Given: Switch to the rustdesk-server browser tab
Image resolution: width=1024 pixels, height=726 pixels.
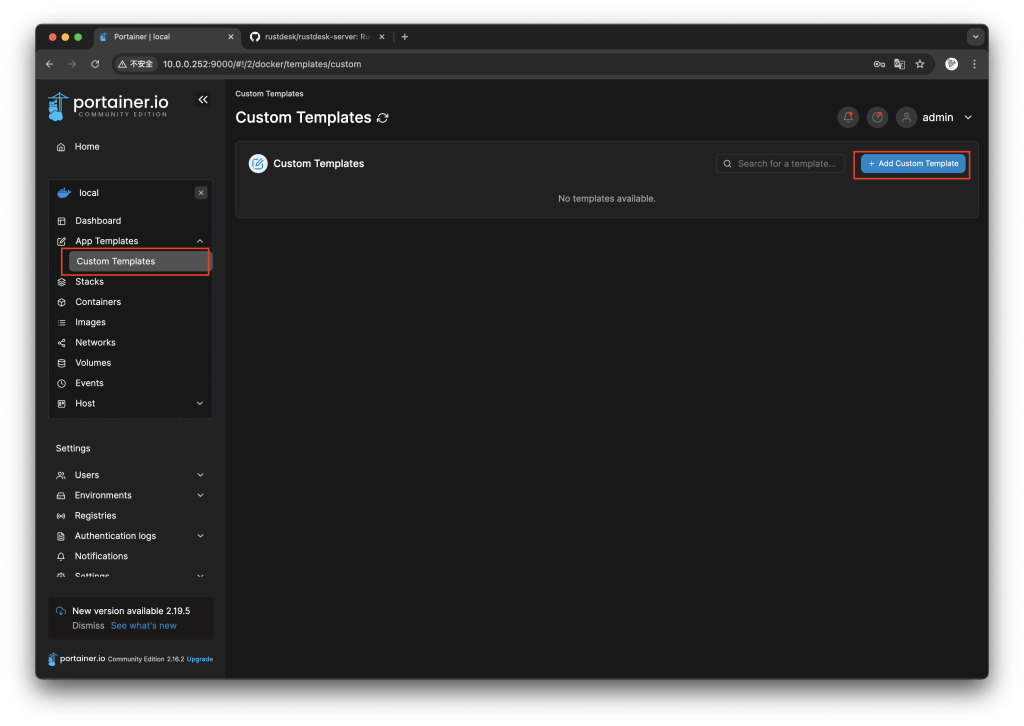Looking at the screenshot, I should coord(310,37).
